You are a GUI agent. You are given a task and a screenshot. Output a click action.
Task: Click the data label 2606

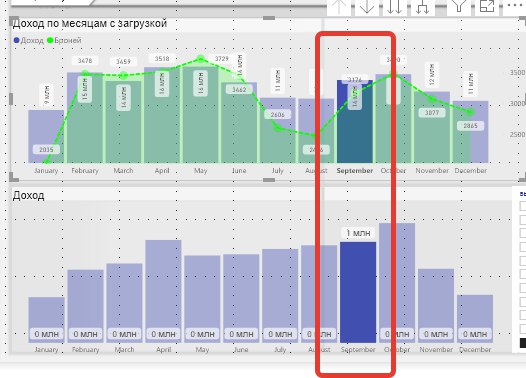click(x=277, y=115)
